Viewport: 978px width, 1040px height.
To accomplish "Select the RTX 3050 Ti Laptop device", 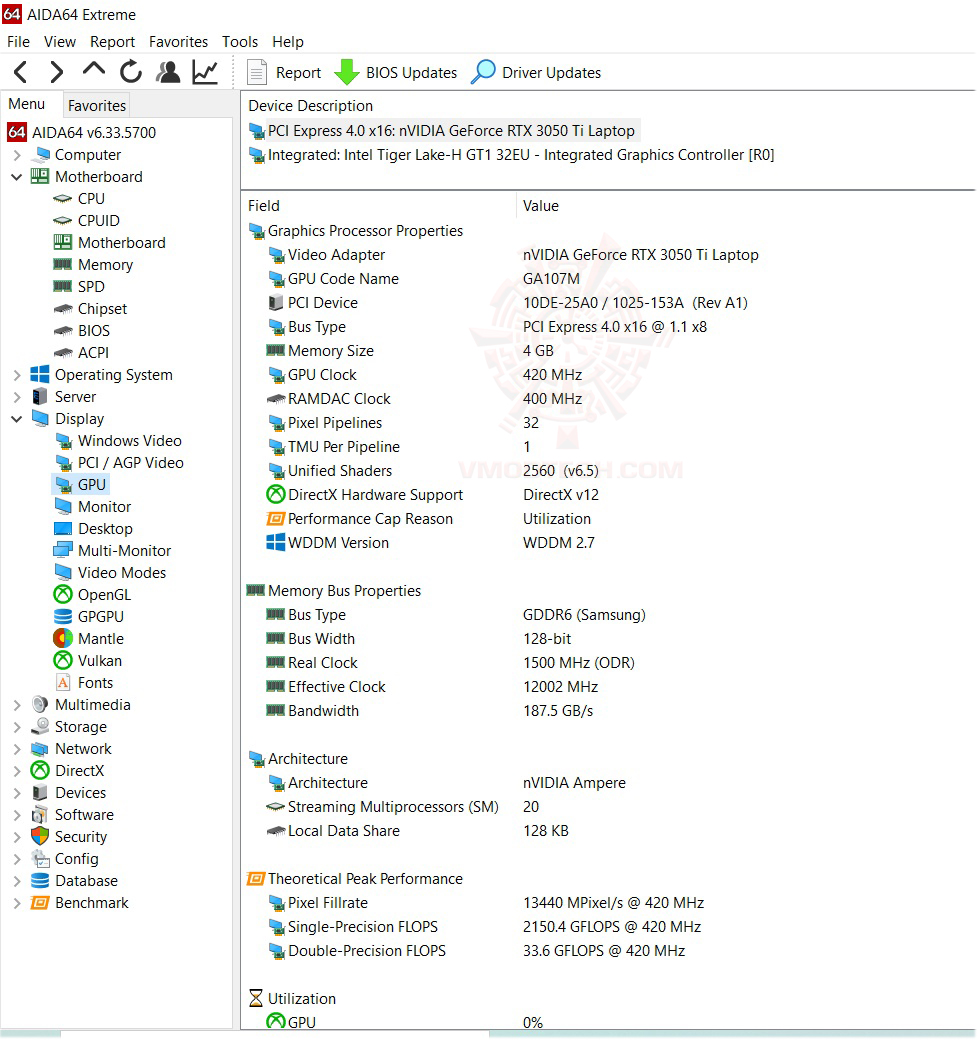I will pos(451,131).
